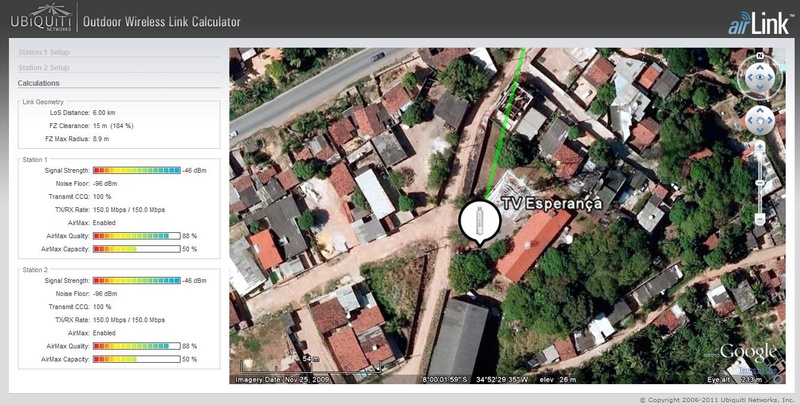
Task: Click the eye icon in look joystick
Action: (760, 78)
